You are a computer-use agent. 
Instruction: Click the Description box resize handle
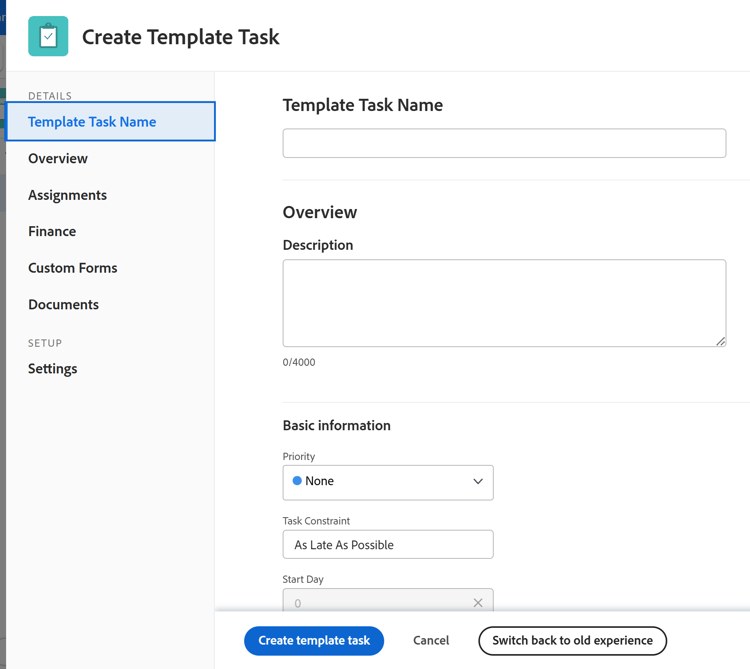click(720, 341)
